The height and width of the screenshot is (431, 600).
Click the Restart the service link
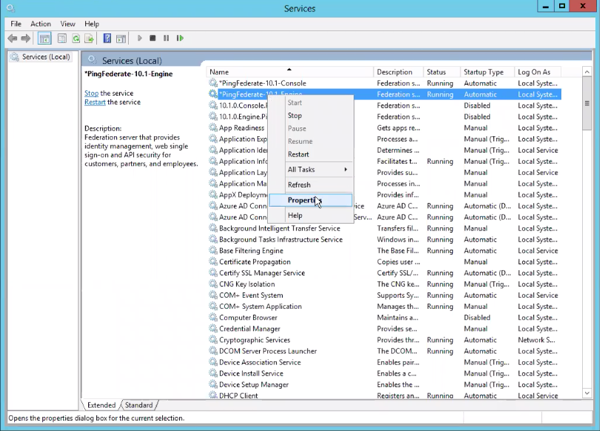tap(95, 103)
